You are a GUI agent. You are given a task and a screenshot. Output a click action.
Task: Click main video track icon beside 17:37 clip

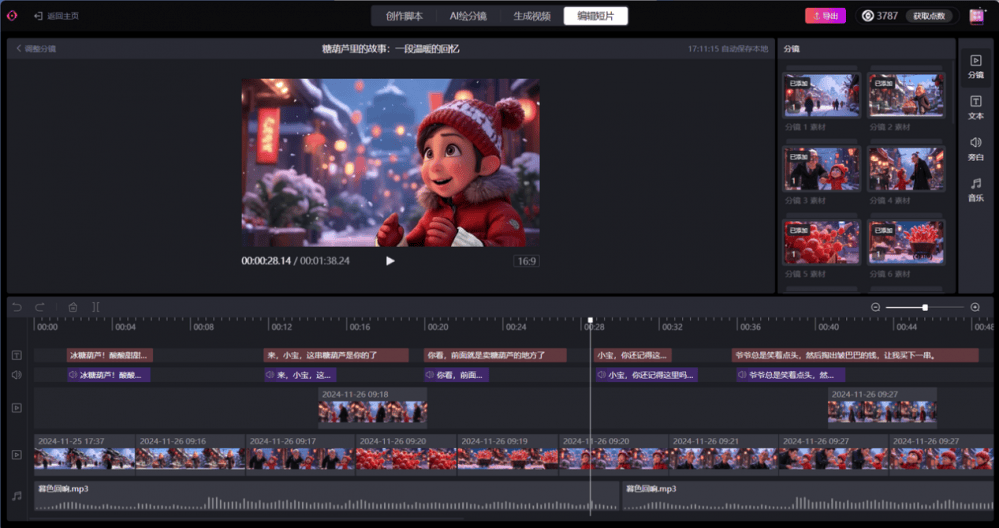click(x=17, y=455)
